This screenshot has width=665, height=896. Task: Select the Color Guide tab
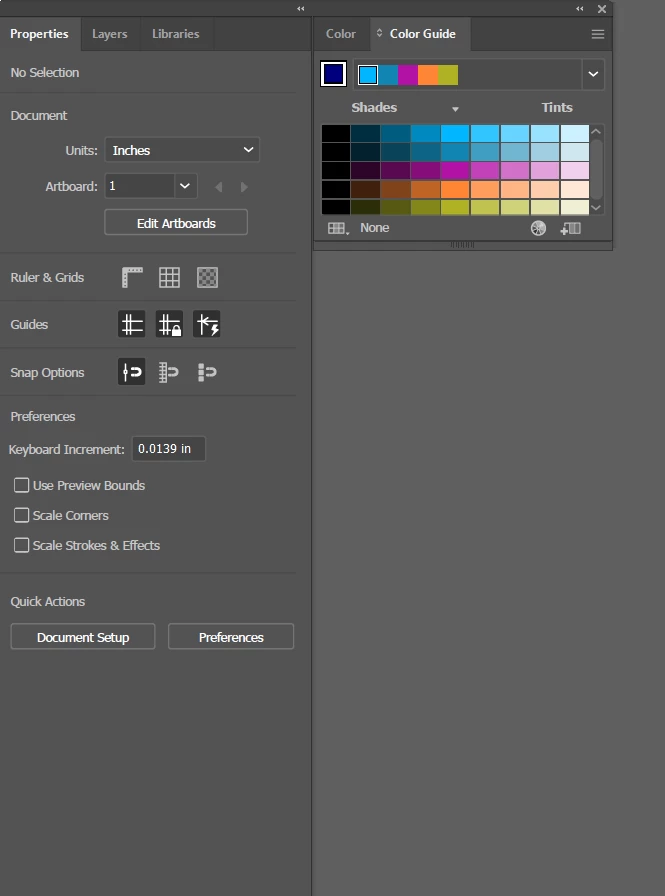pos(423,34)
